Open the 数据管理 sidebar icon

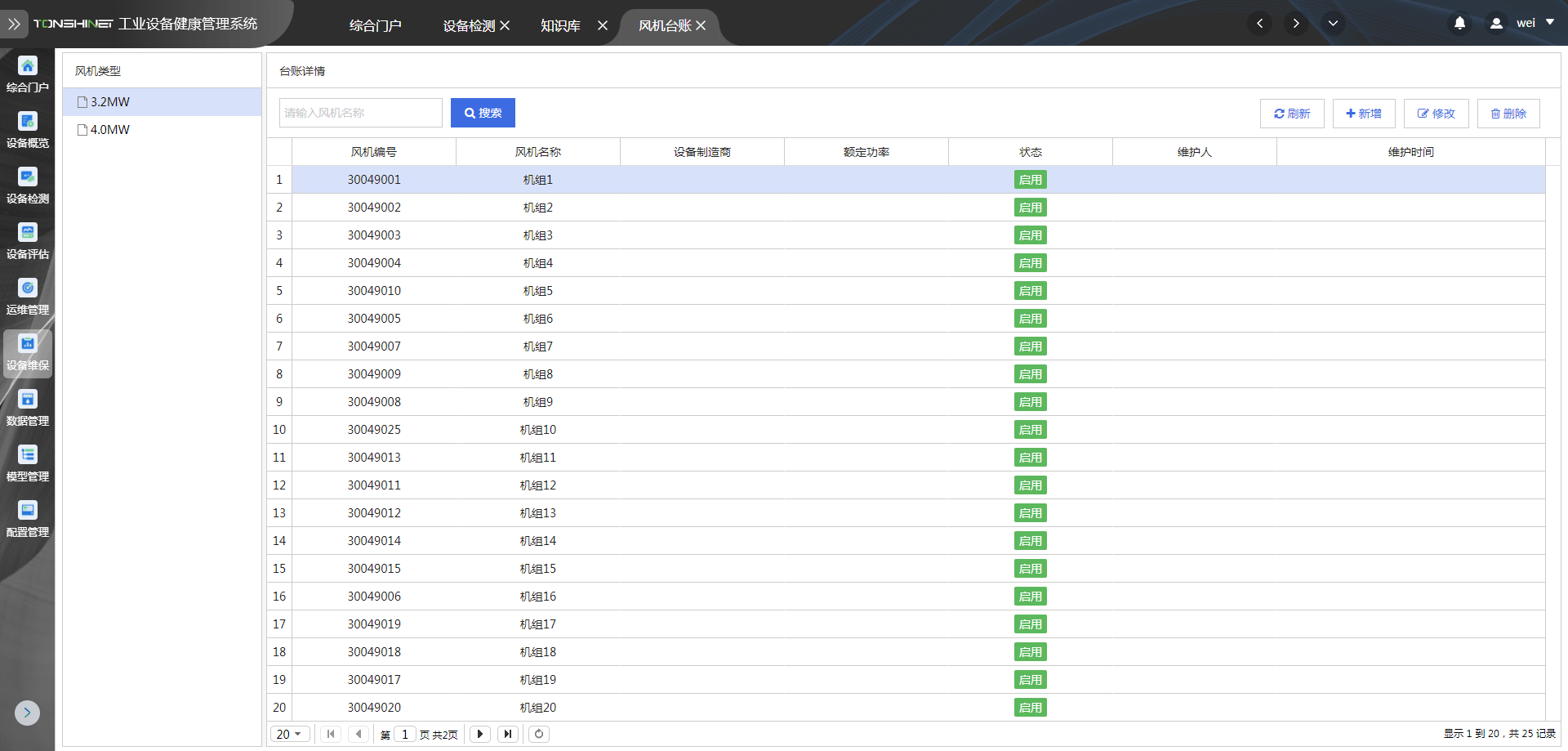[x=28, y=407]
